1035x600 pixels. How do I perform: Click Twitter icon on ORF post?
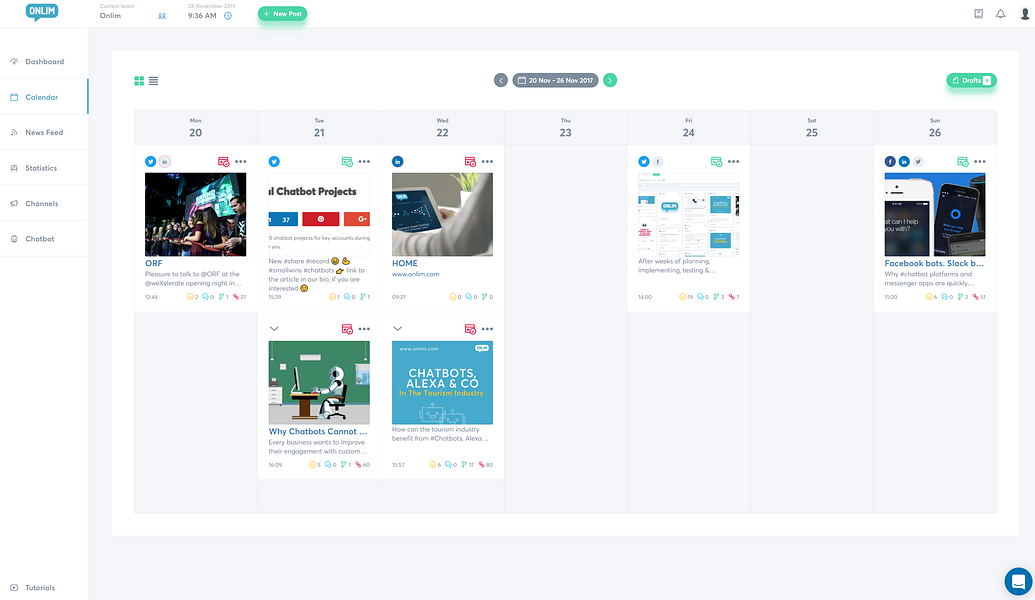pyautogui.click(x=150, y=162)
